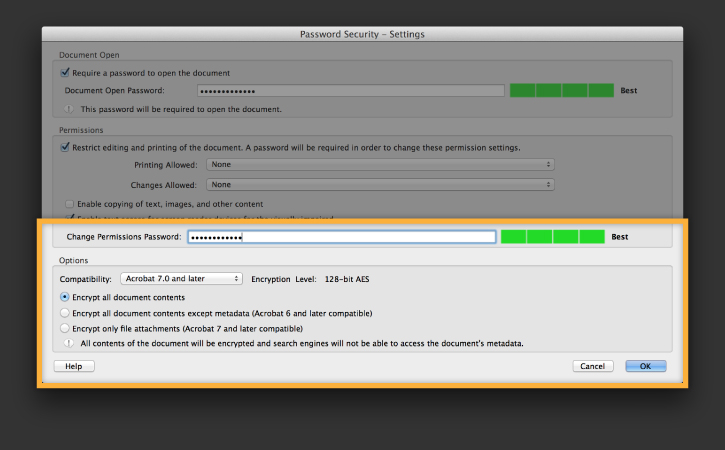Click the Cancel button

593,366
